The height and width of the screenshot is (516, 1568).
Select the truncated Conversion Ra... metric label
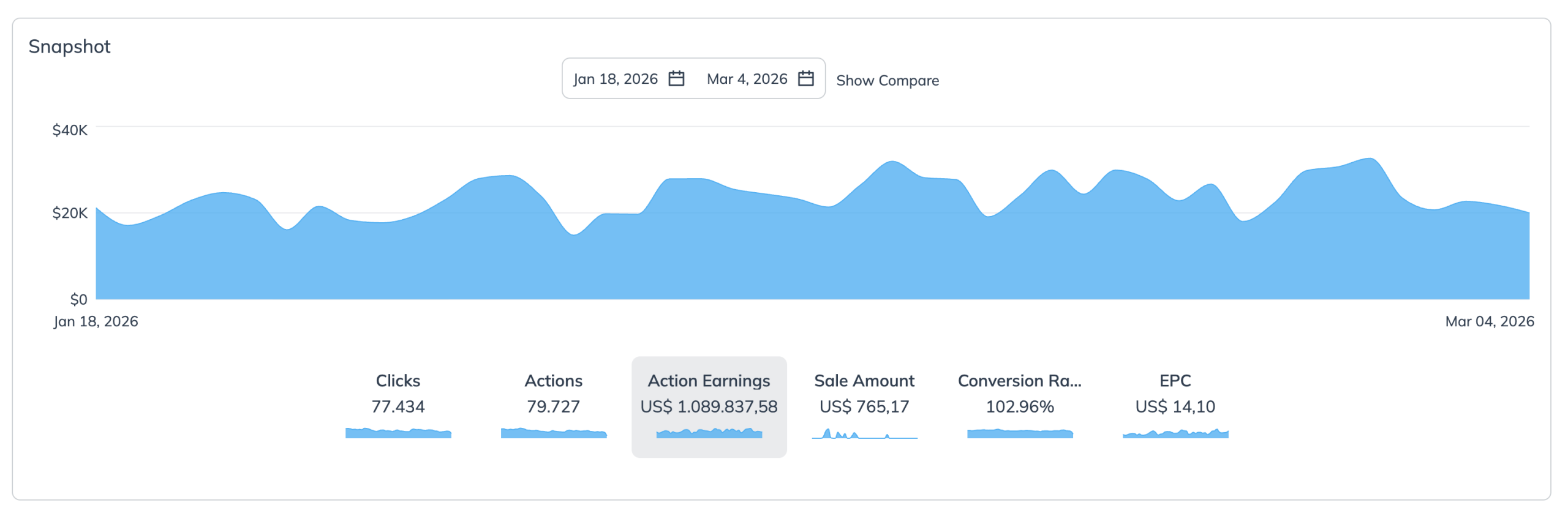pyautogui.click(x=1019, y=381)
